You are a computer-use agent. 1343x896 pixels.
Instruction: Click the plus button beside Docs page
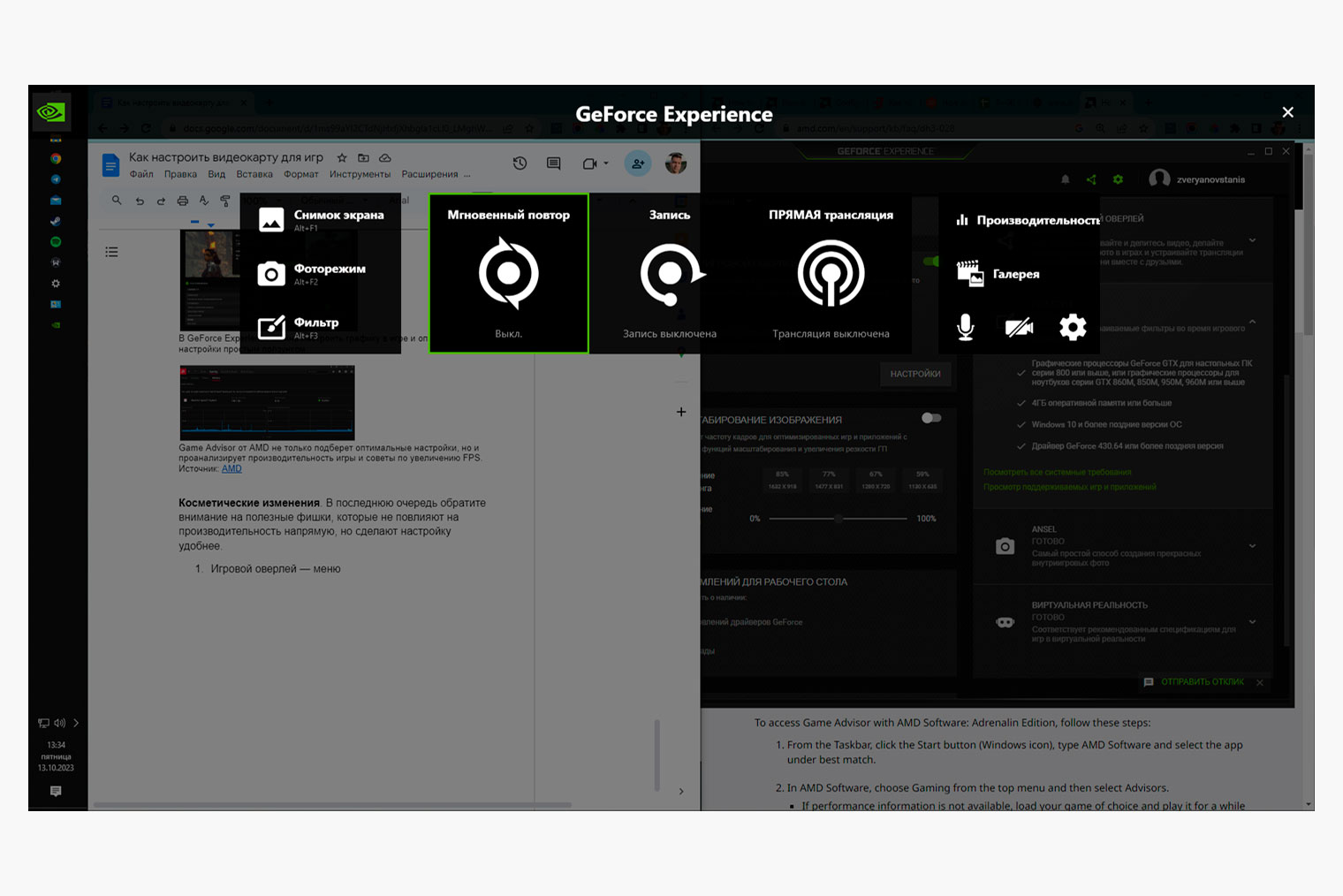681,412
